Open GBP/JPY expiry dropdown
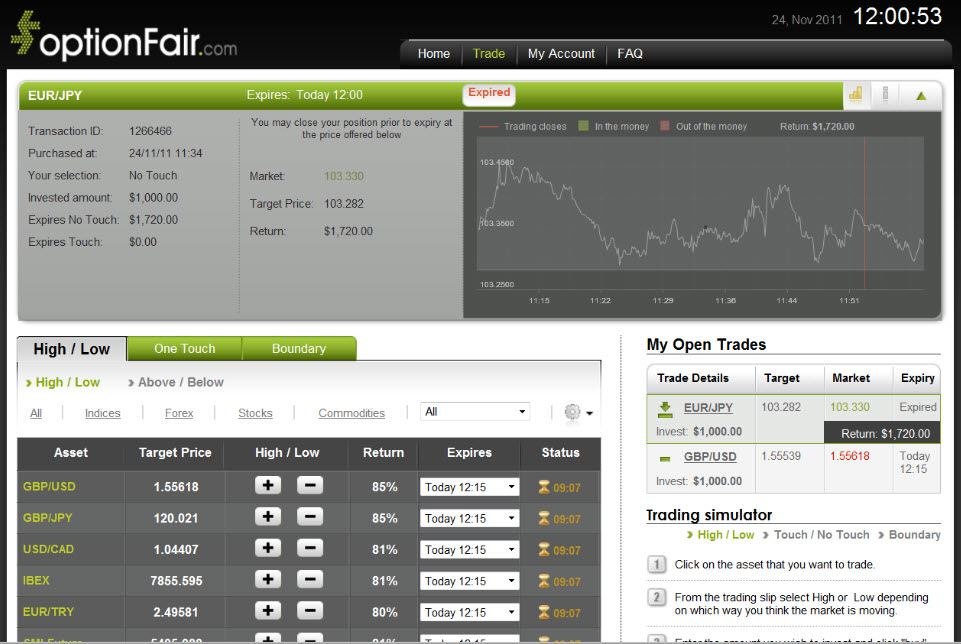Screen dimensions: 961x644 [469, 518]
